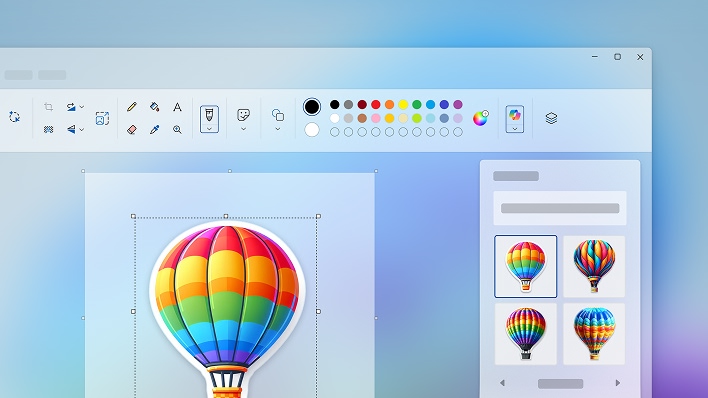Image resolution: width=708 pixels, height=398 pixels.
Task: Select the black primary color circle
Action: tap(312, 107)
